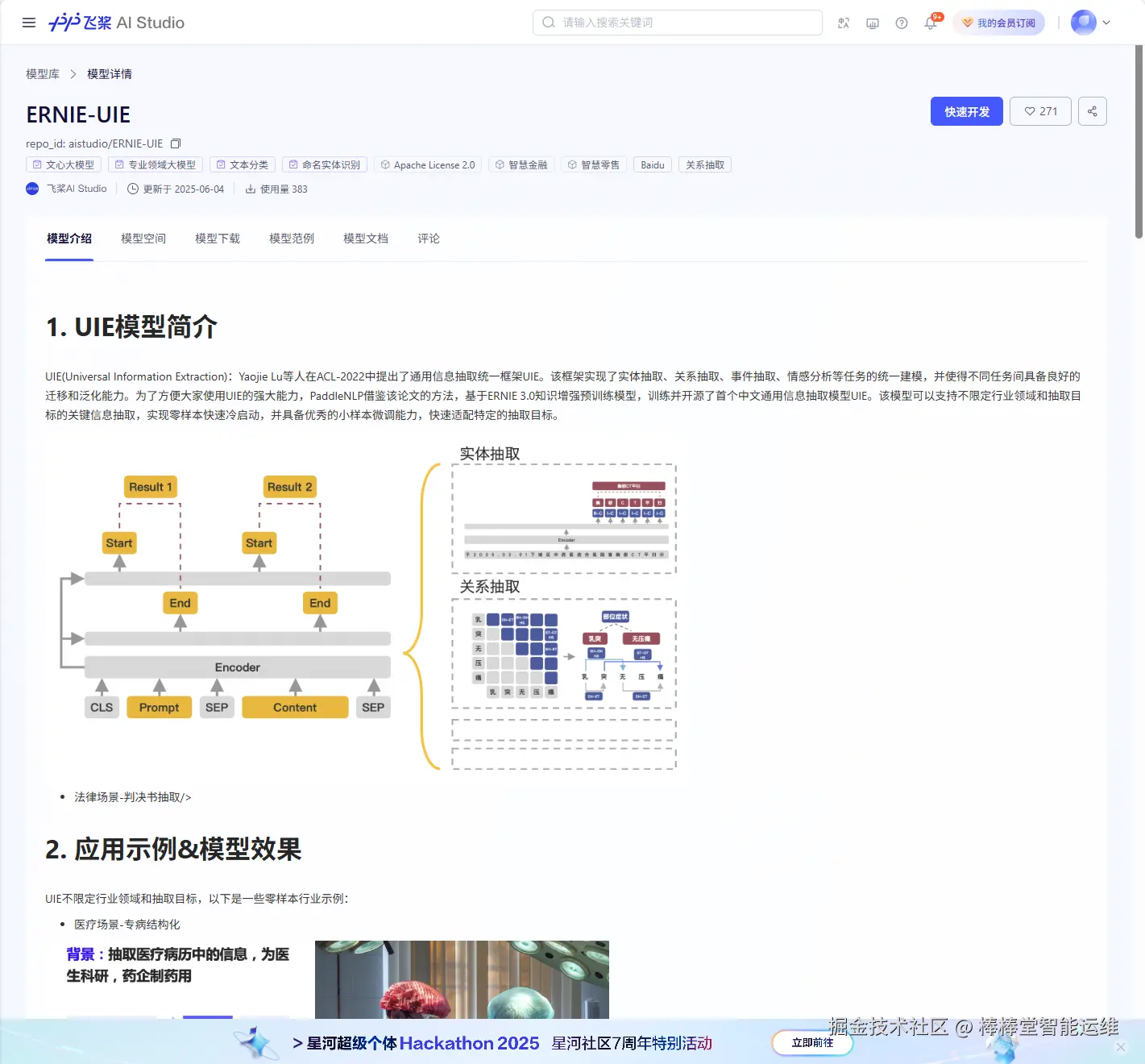Open the language translate icon
This screenshot has height=1064, width=1145.
point(844,23)
